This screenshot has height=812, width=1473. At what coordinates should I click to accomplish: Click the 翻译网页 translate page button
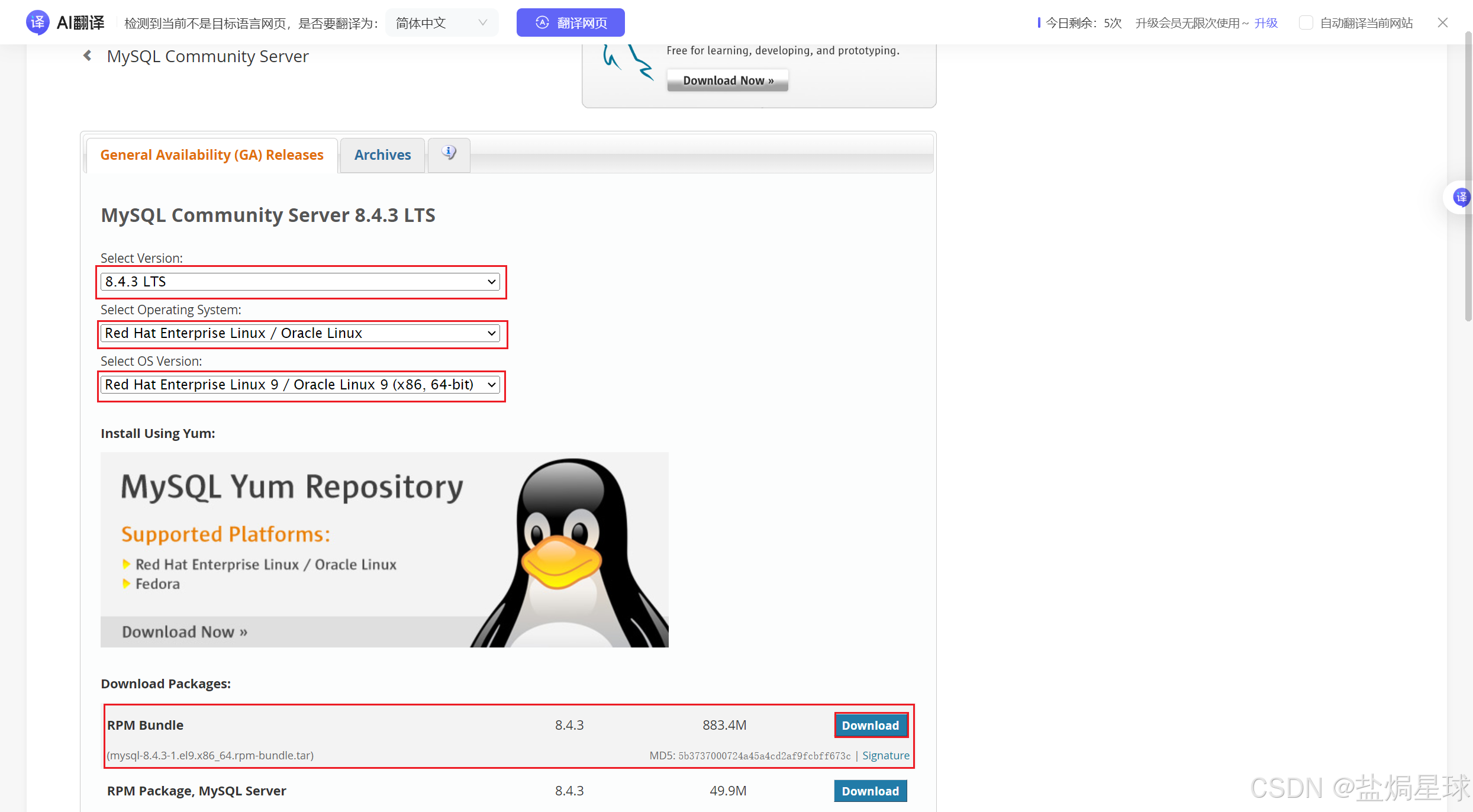point(570,22)
